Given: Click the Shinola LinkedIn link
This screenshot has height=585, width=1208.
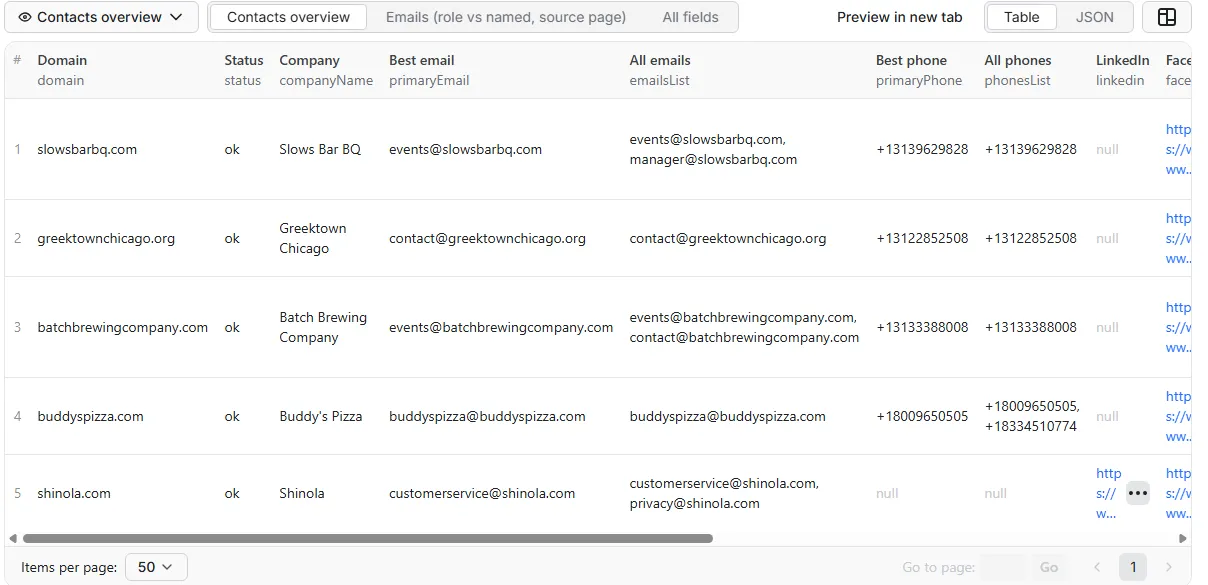Looking at the screenshot, I should point(1108,493).
